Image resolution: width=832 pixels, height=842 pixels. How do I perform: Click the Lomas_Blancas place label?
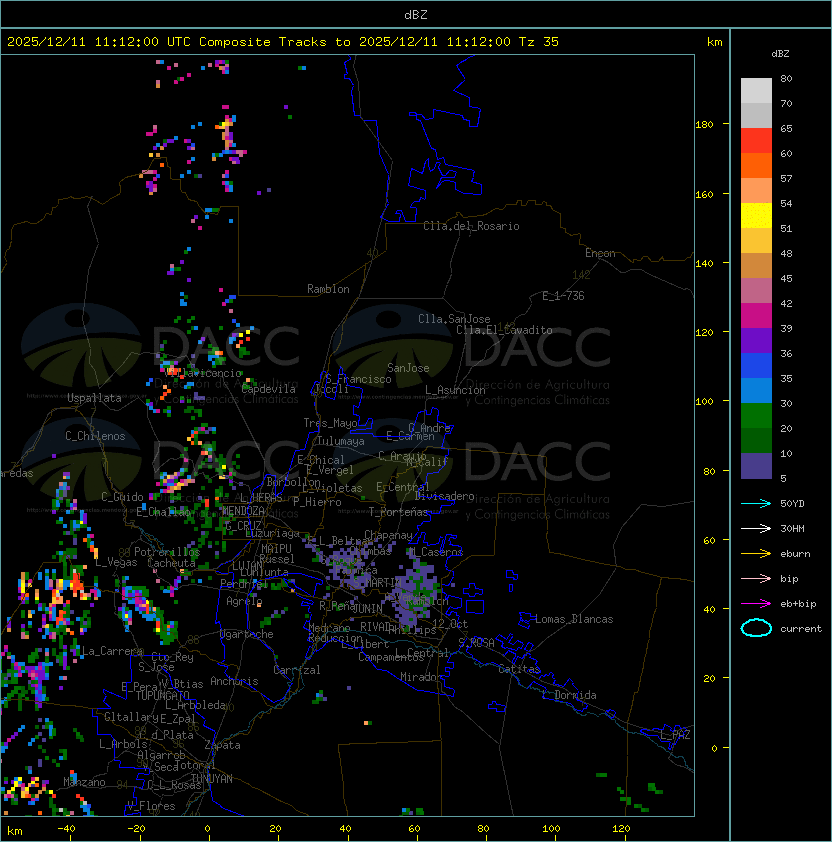[574, 619]
